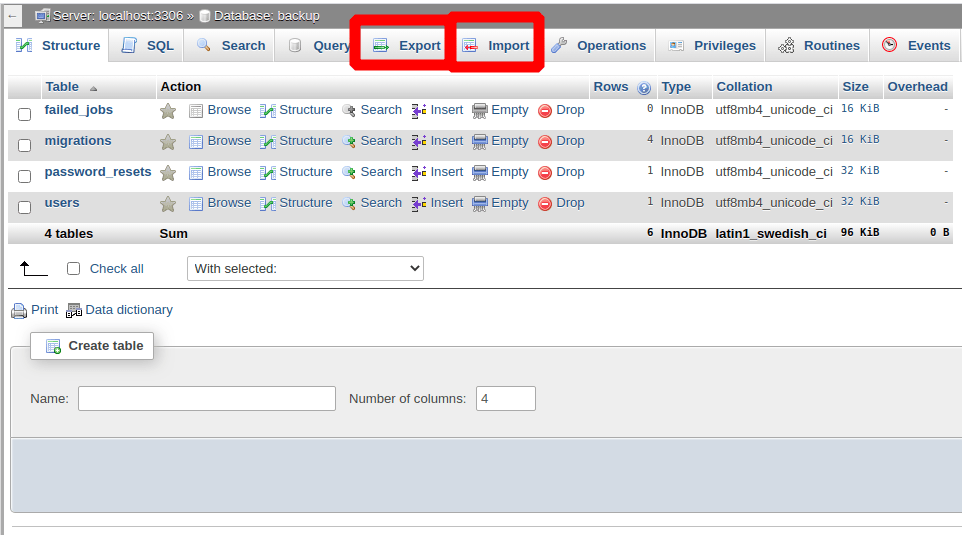Click Drop icon in migrations row
Screen dimensions: 962x535
pyautogui.click(x=545, y=142)
